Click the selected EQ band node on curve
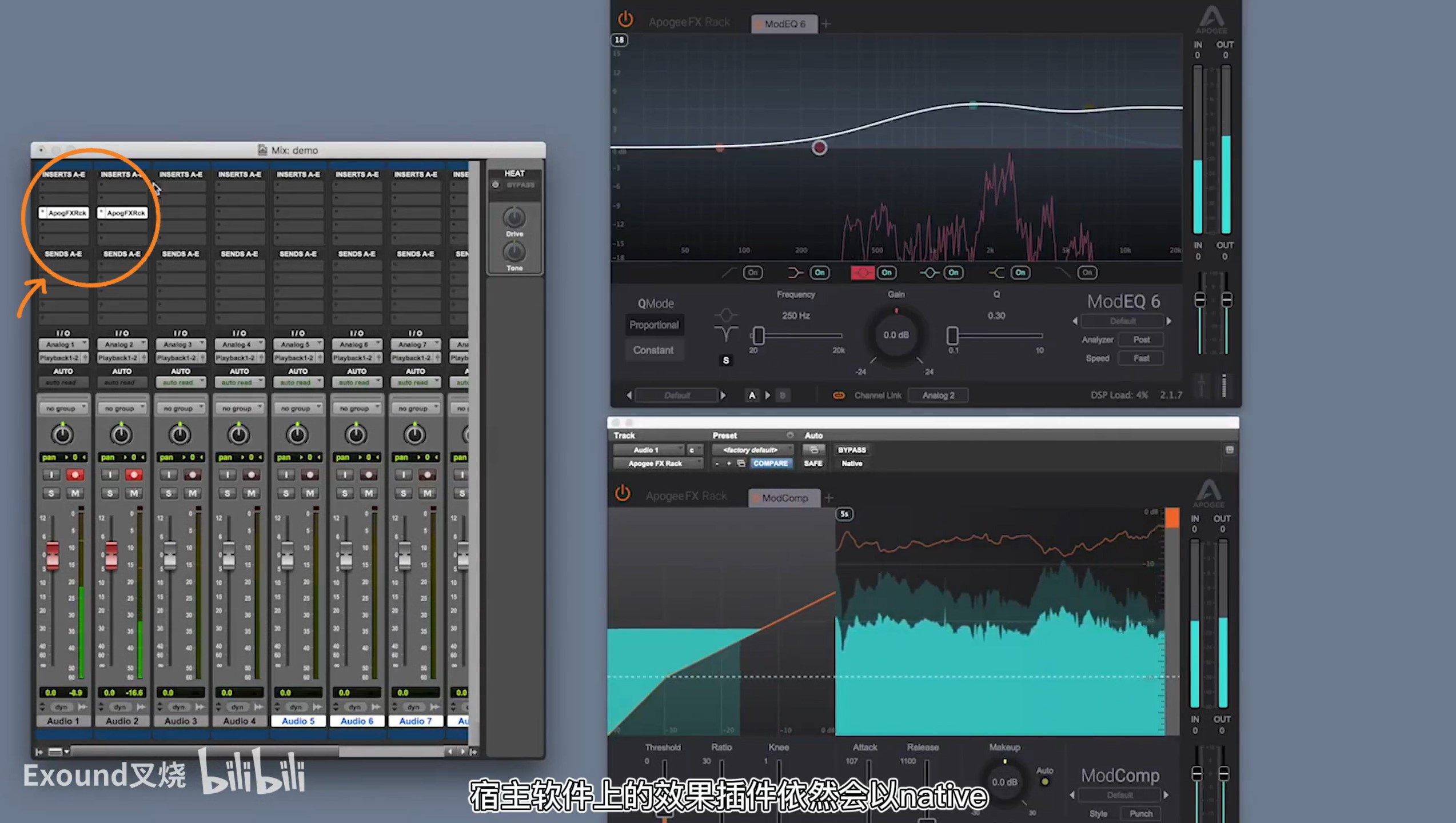The width and height of the screenshot is (1456, 823). pyautogui.click(x=819, y=148)
